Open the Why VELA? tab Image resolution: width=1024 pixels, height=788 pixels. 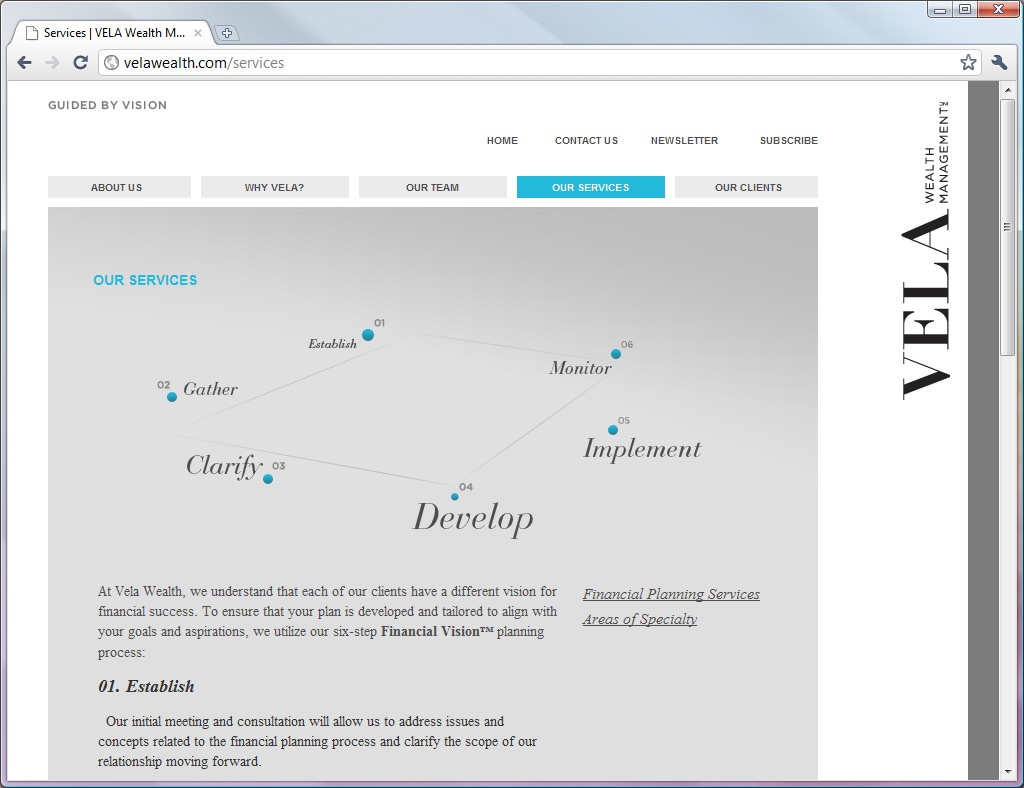(275, 187)
